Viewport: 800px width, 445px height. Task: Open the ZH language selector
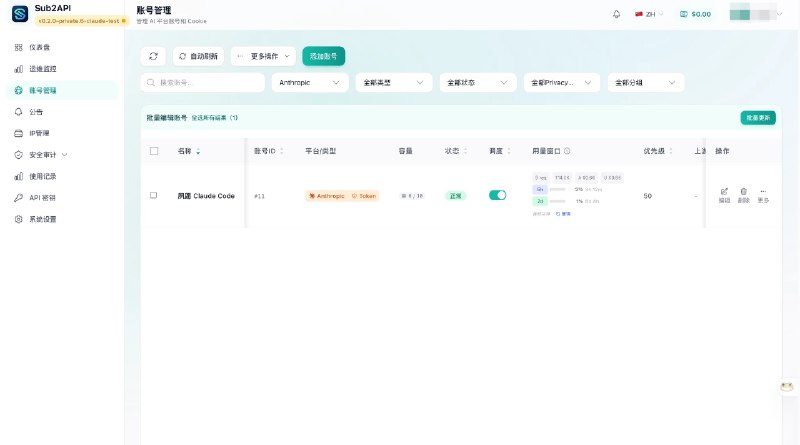[649, 14]
